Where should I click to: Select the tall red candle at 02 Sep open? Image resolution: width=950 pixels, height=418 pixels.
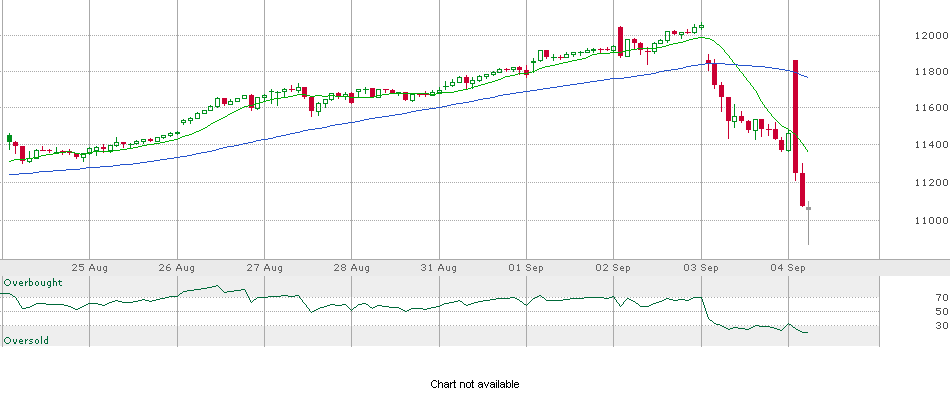[620, 41]
